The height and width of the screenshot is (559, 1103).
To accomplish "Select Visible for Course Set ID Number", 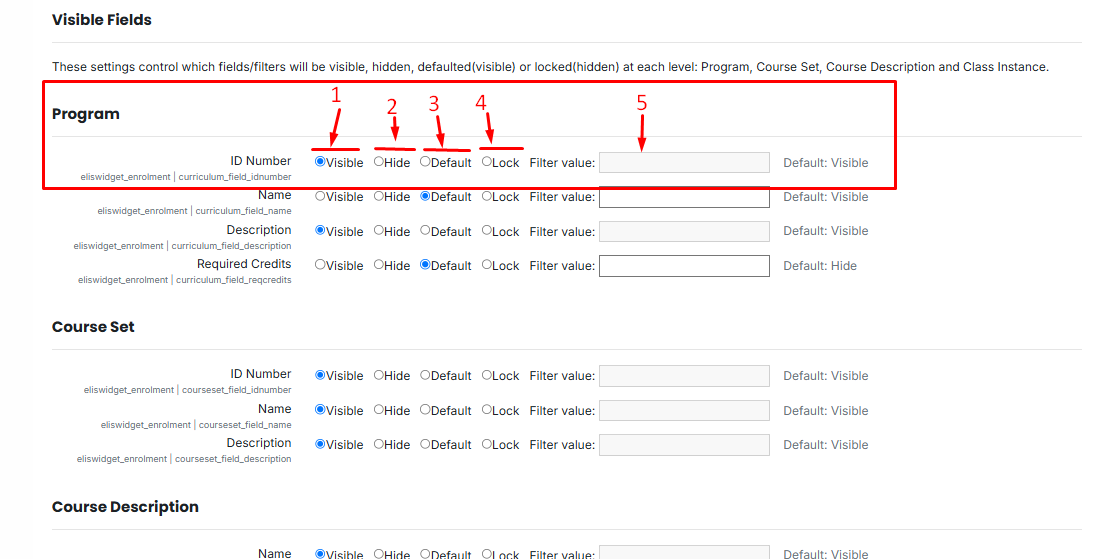I will [320, 375].
